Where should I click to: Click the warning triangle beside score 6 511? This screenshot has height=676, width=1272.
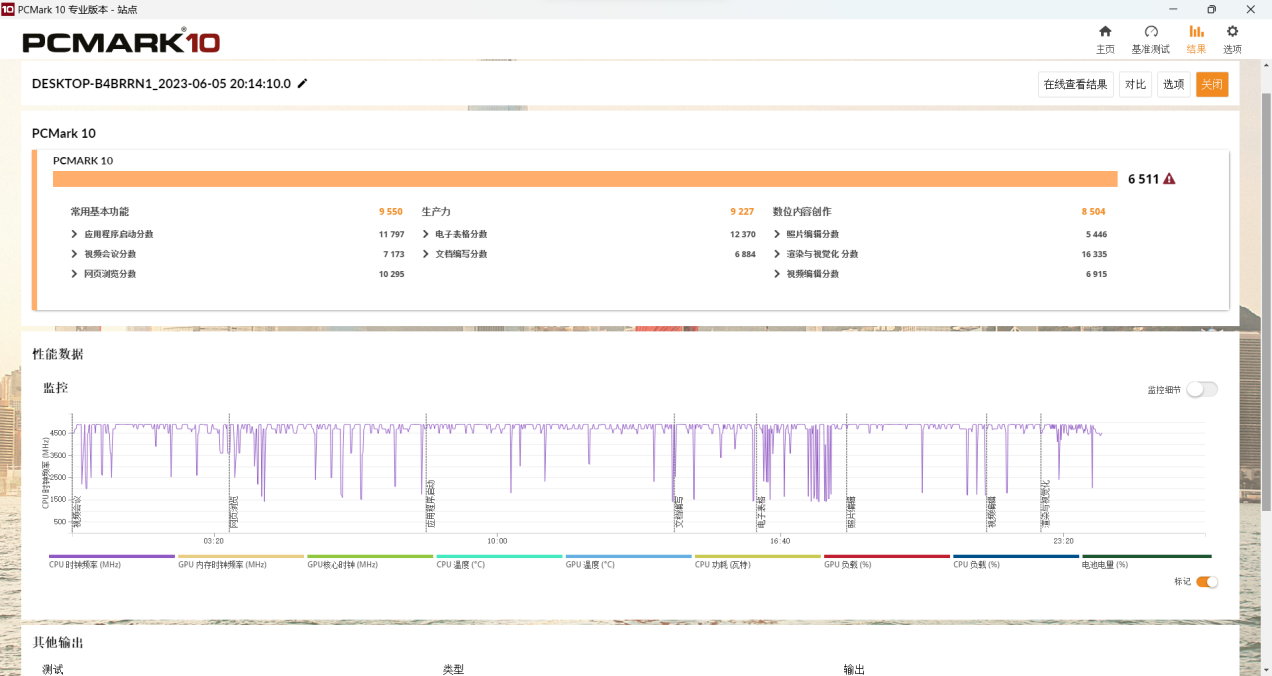(x=1169, y=179)
